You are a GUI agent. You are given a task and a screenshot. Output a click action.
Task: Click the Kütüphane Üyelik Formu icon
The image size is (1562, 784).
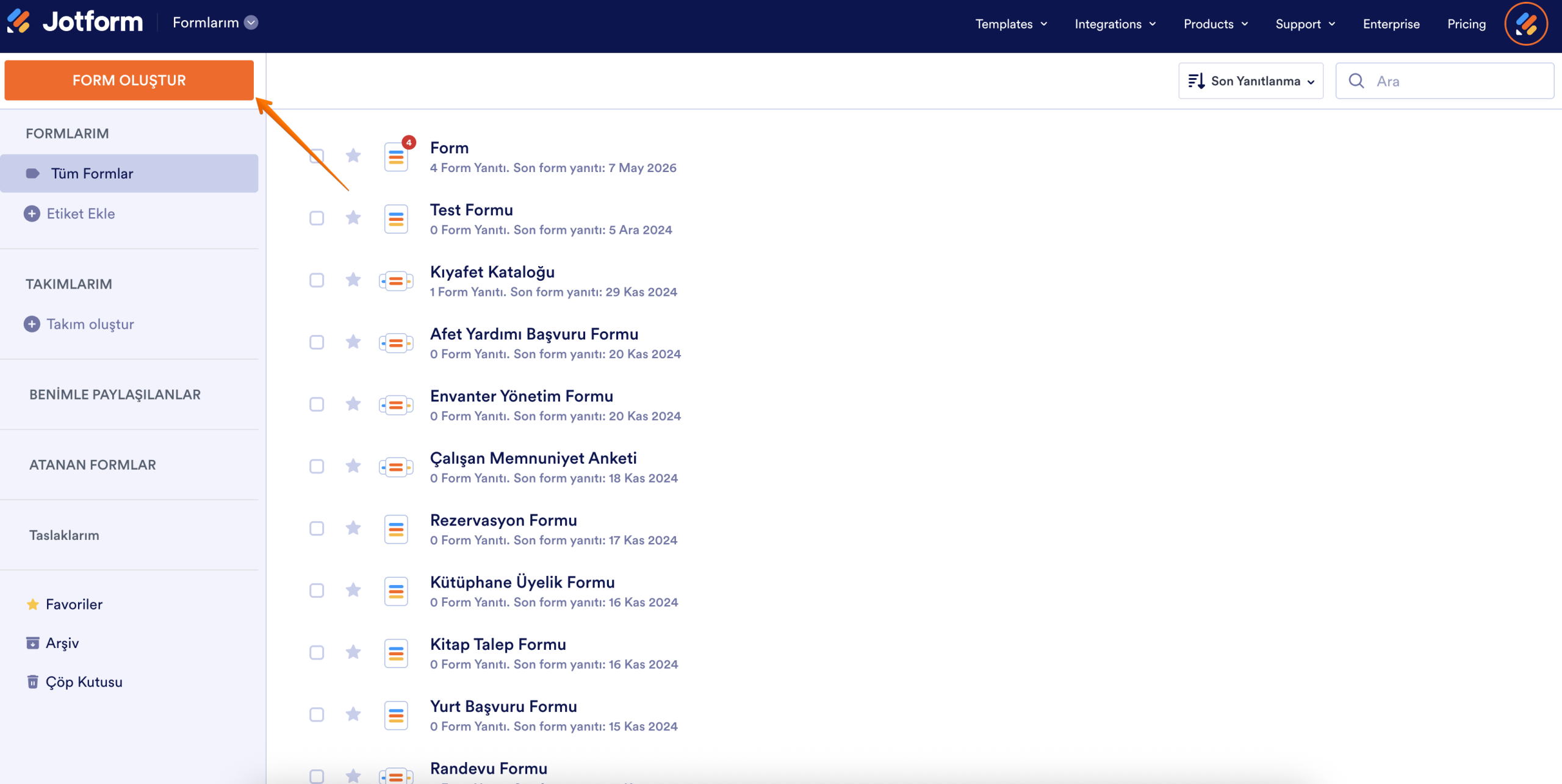tap(397, 592)
